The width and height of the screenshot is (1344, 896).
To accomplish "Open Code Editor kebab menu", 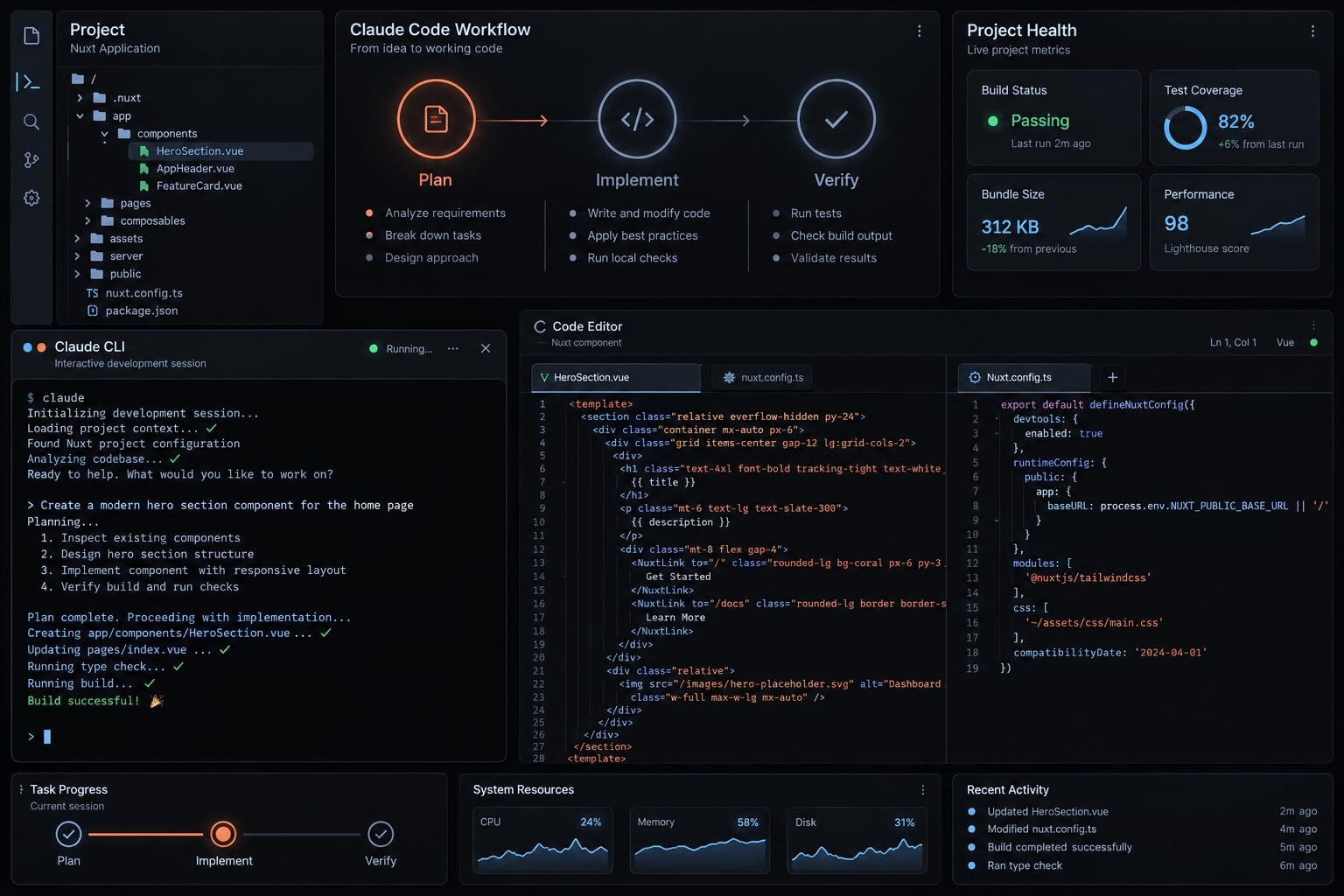I will coord(1313,325).
